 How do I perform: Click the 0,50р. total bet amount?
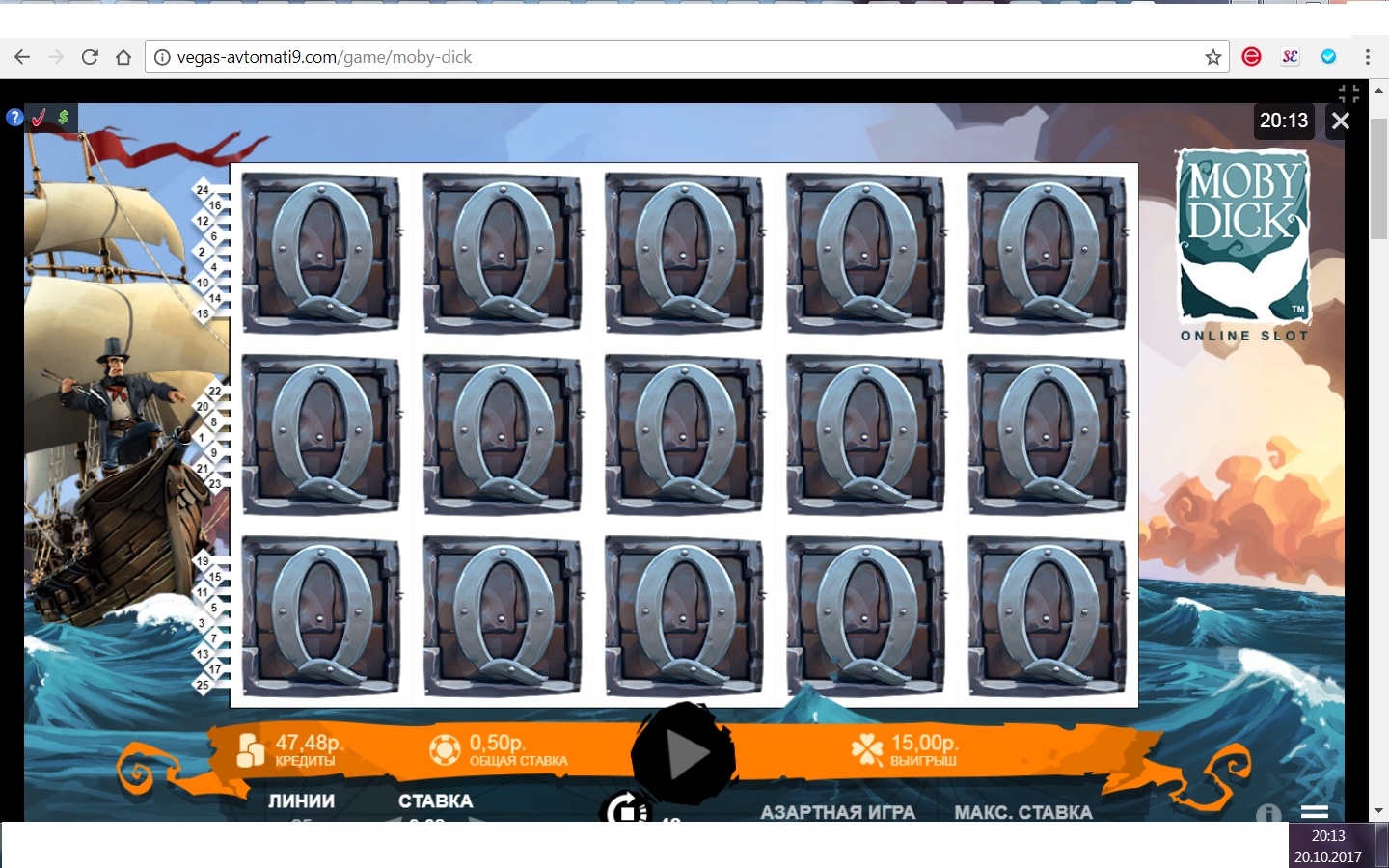(x=497, y=743)
